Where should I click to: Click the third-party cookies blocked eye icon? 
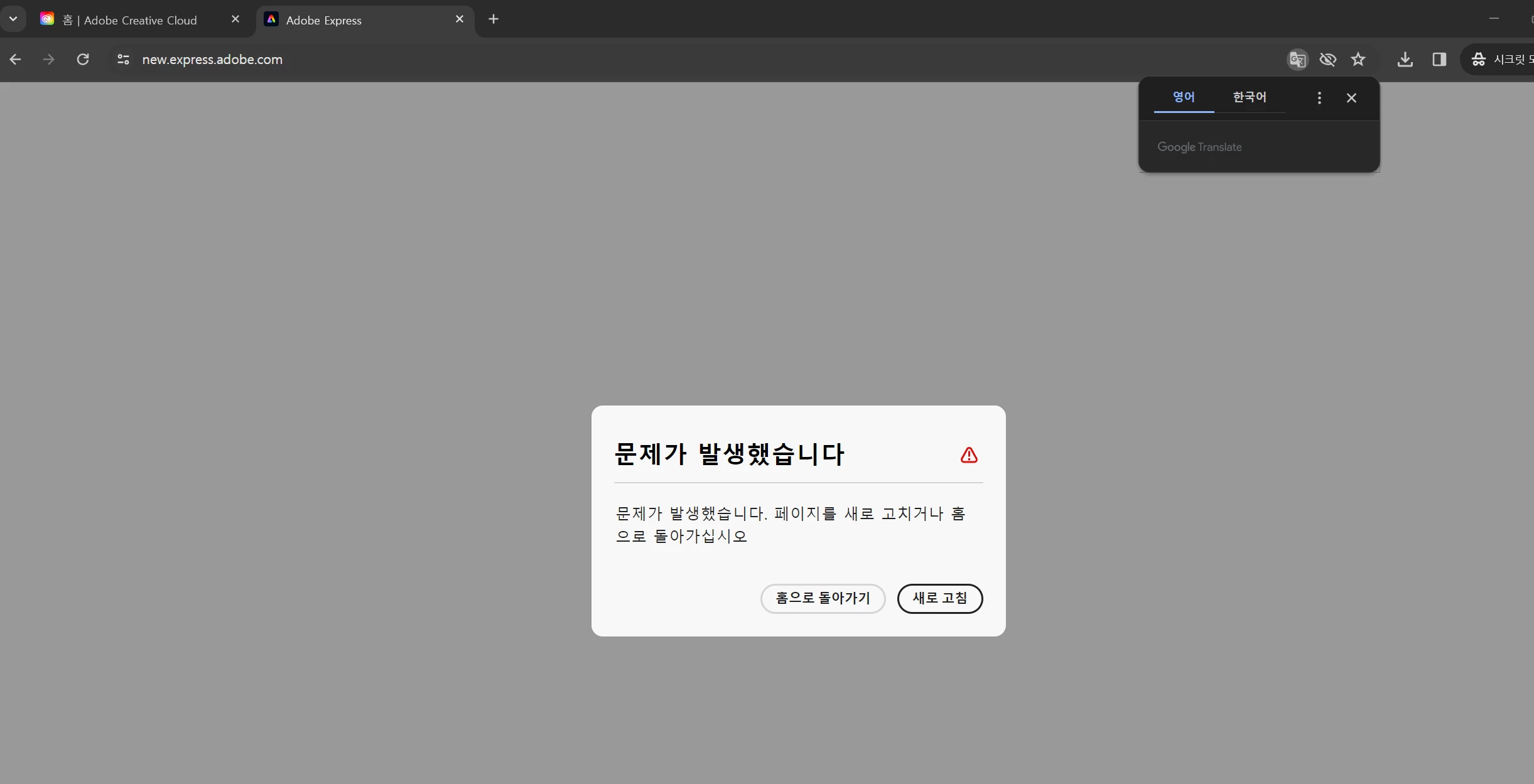pyautogui.click(x=1327, y=60)
